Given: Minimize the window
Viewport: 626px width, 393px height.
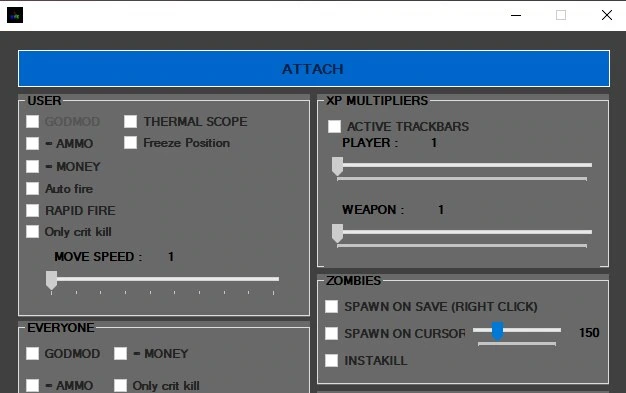Looking at the screenshot, I should point(516,15).
